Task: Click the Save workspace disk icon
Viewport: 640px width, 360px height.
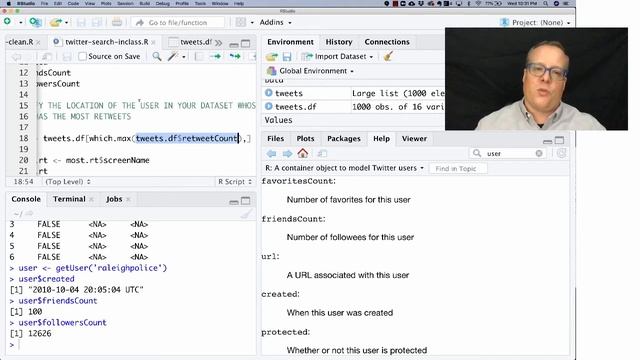Action: click(287, 57)
